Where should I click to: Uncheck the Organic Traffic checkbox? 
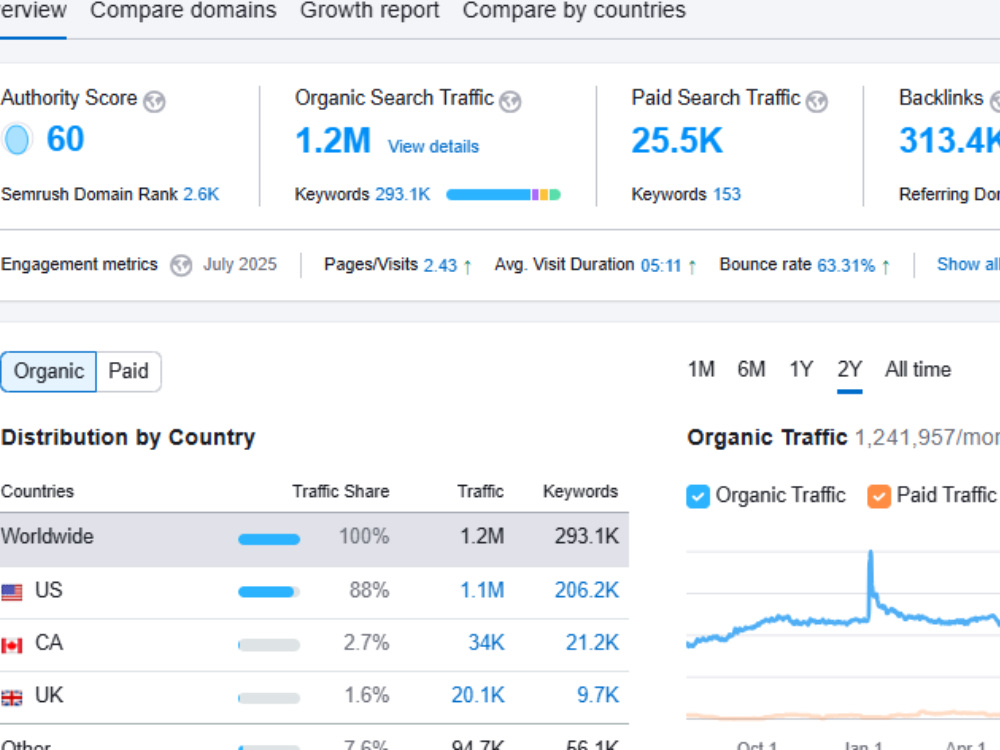tap(698, 496)
